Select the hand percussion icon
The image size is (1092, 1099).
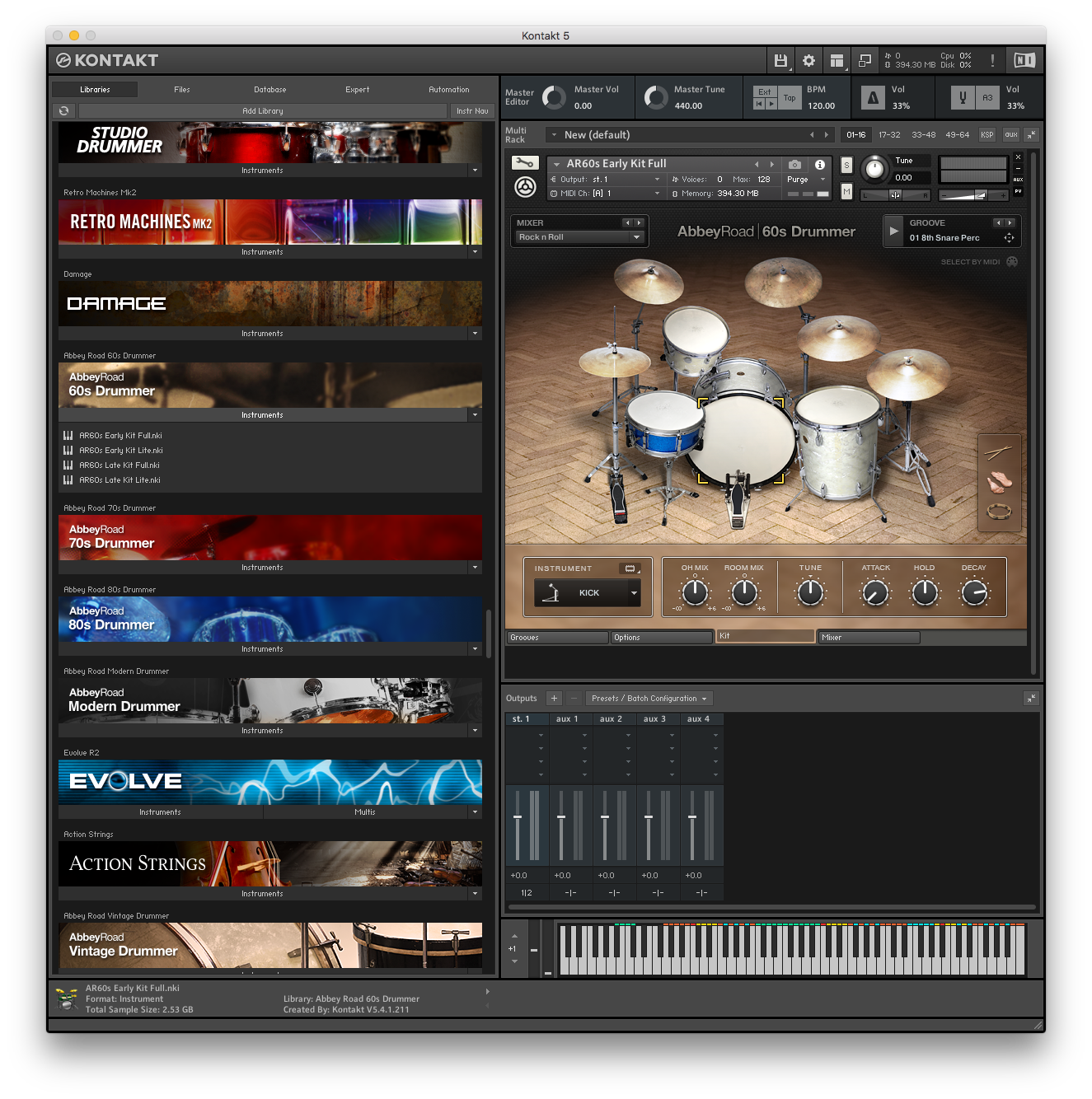coord(1000,480)
